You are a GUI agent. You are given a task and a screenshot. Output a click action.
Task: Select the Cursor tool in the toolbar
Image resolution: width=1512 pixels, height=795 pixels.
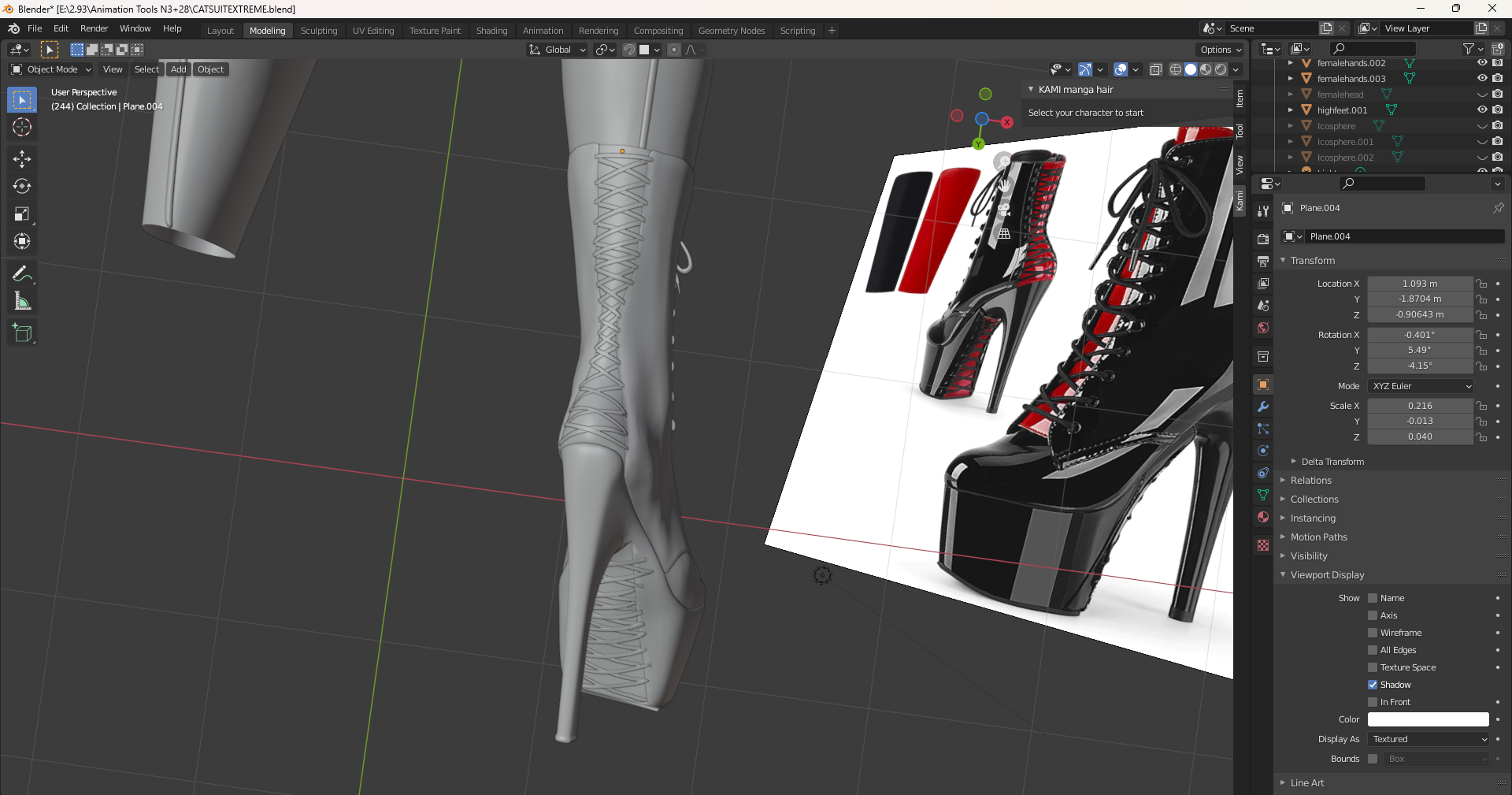[x=22, y=128]
